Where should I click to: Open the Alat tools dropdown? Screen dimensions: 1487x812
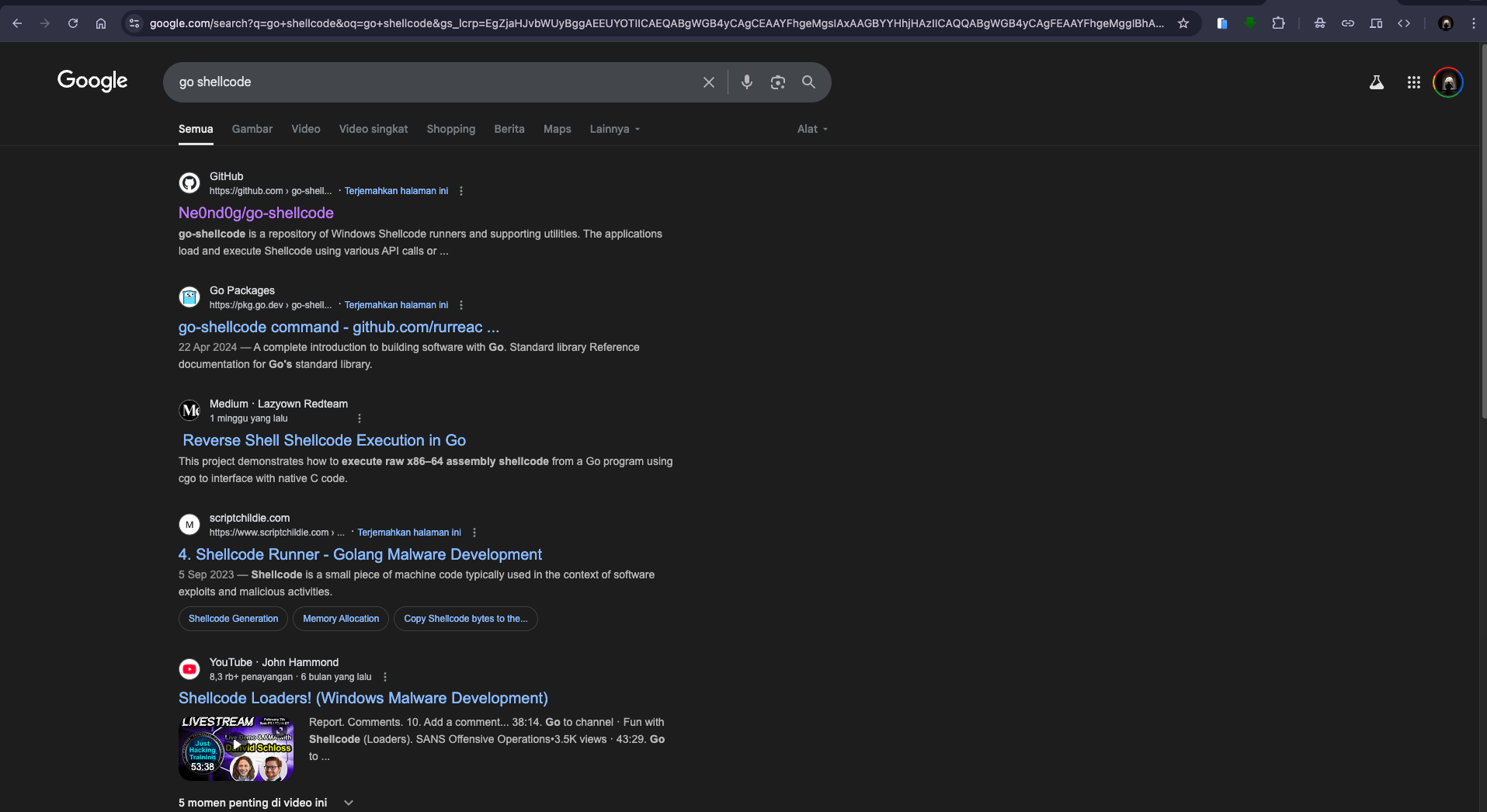click(812, 129)
